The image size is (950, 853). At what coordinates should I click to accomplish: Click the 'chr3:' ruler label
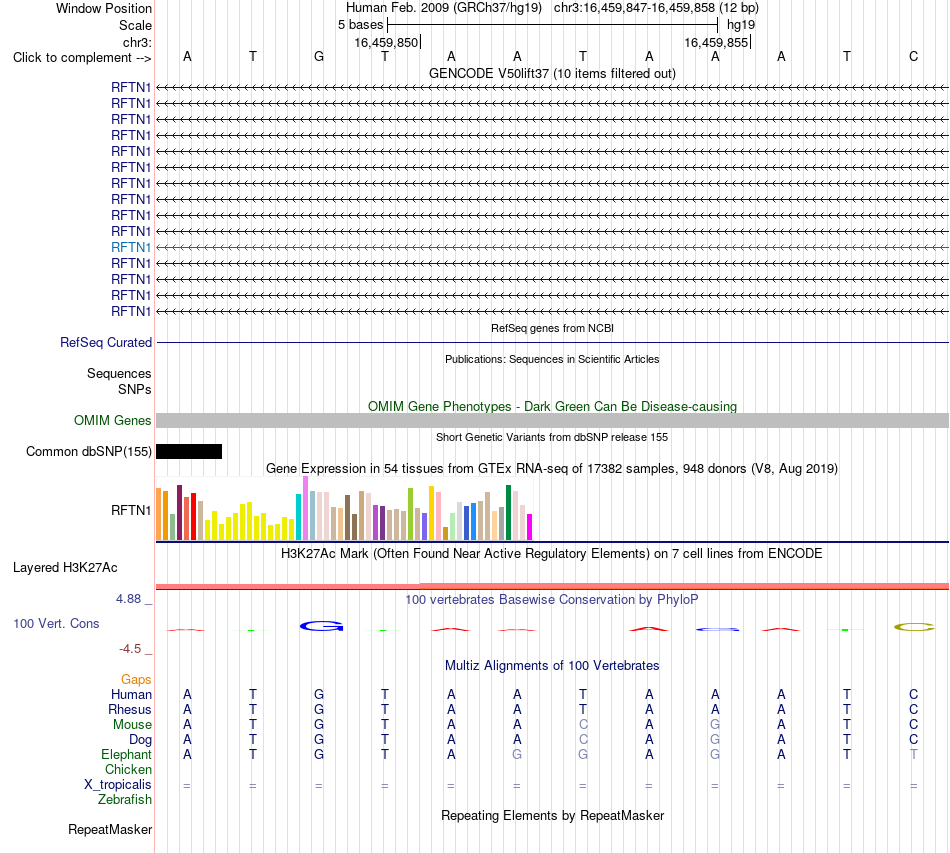[137, 42]
